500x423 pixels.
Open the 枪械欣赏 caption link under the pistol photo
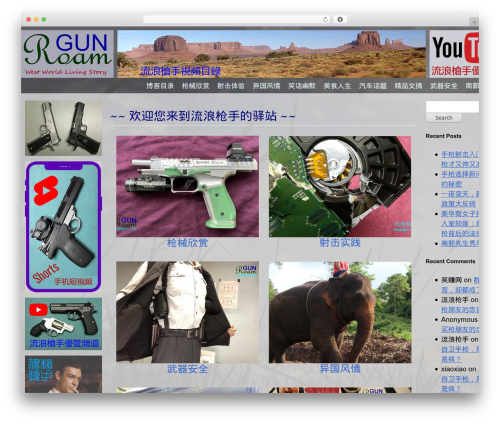tap(187, 243)
